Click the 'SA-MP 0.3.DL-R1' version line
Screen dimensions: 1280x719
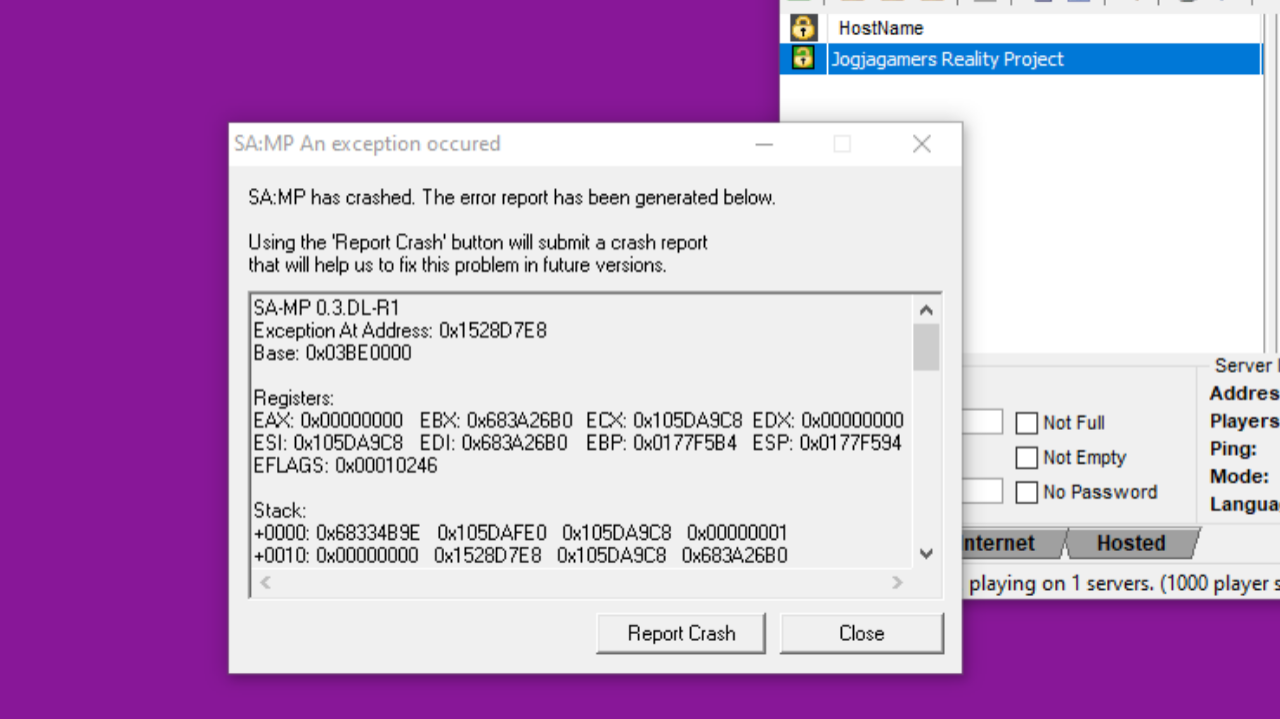click(x=327, y=307)
